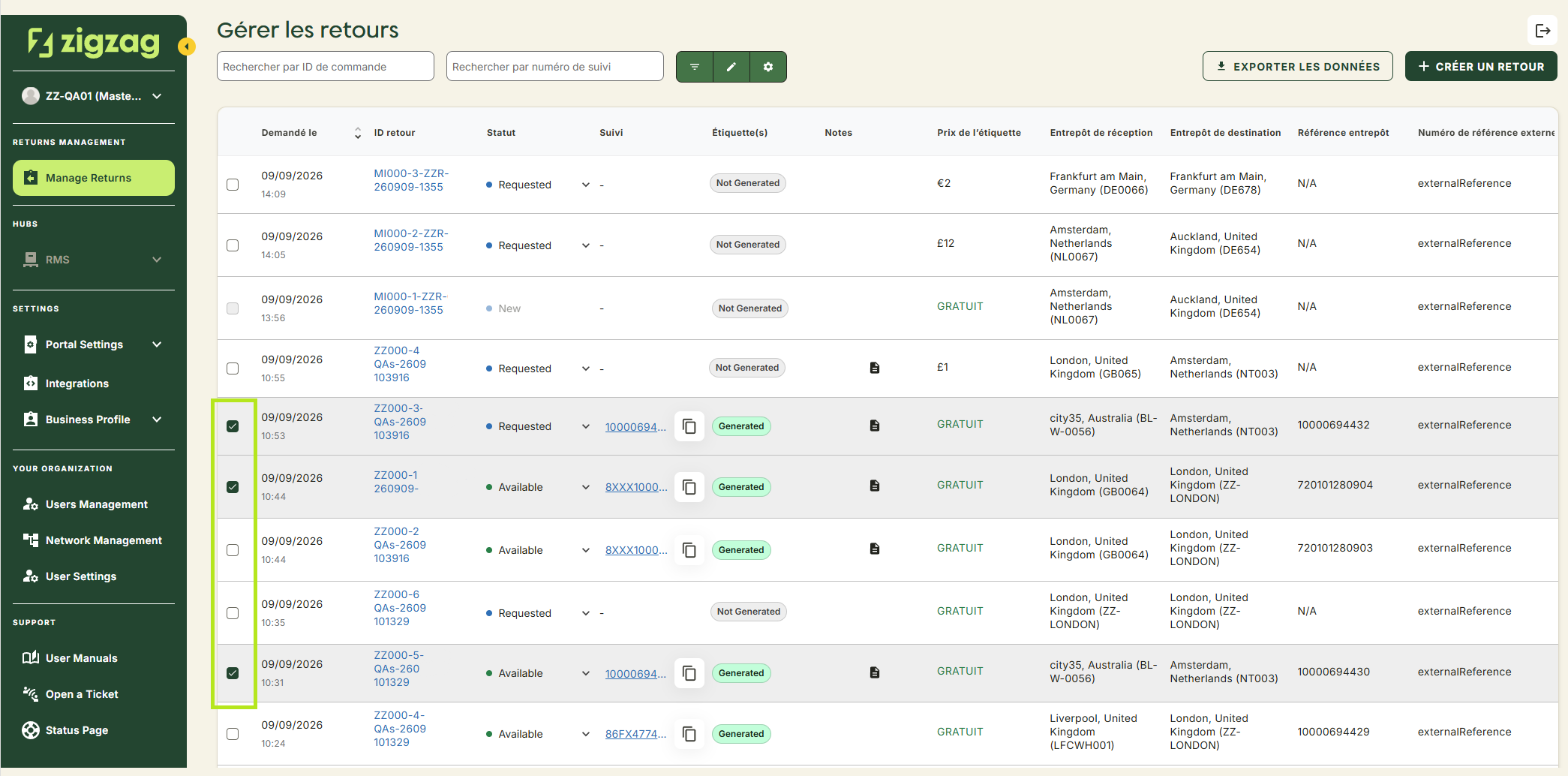Click the zigzag logo
This screenshot has width=1568, height=776.
pyautogui.click(x=94, y=42)
